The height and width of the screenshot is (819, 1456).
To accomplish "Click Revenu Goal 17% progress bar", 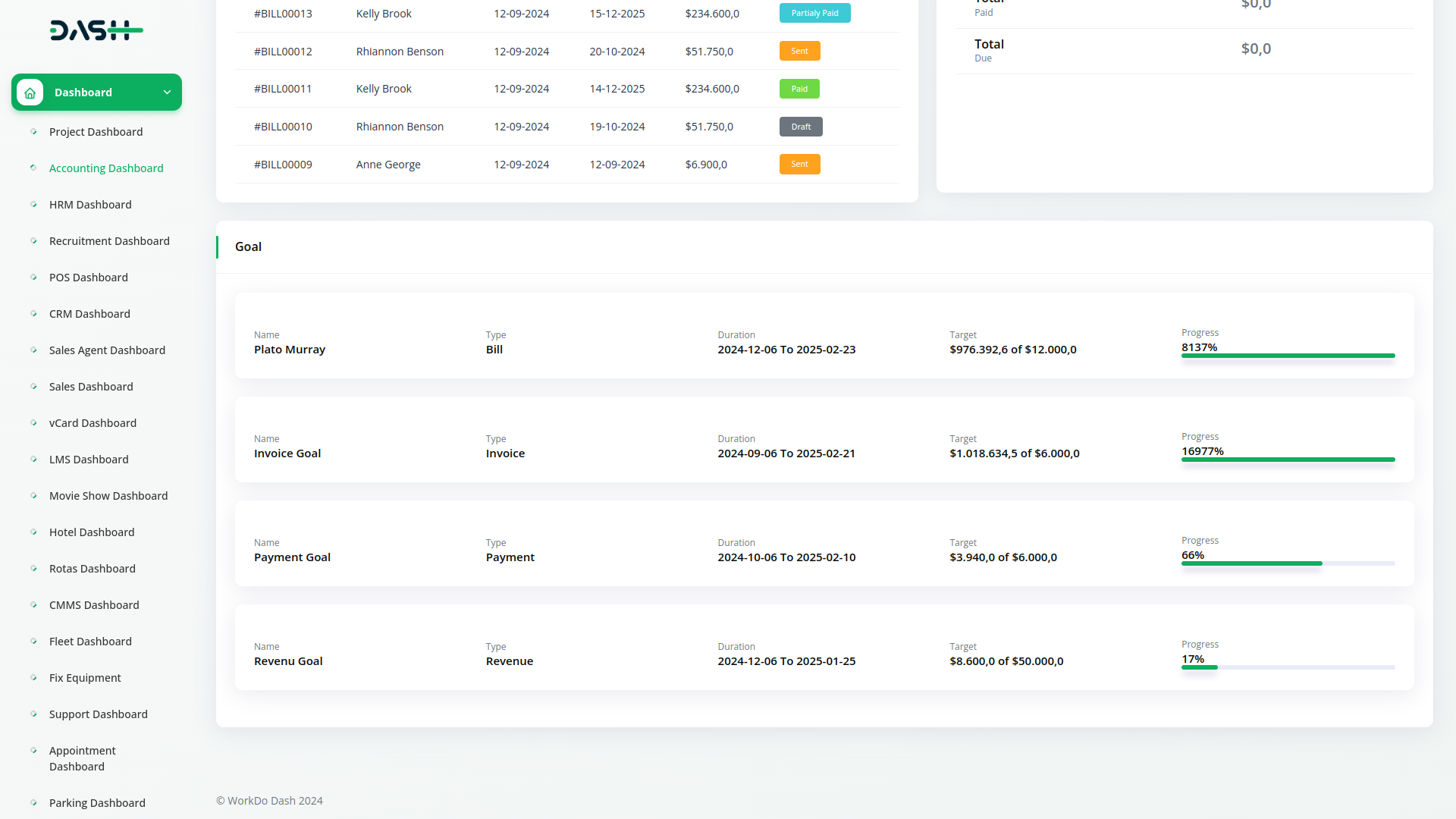I will pyautogui.click(x=1288, y=667).
